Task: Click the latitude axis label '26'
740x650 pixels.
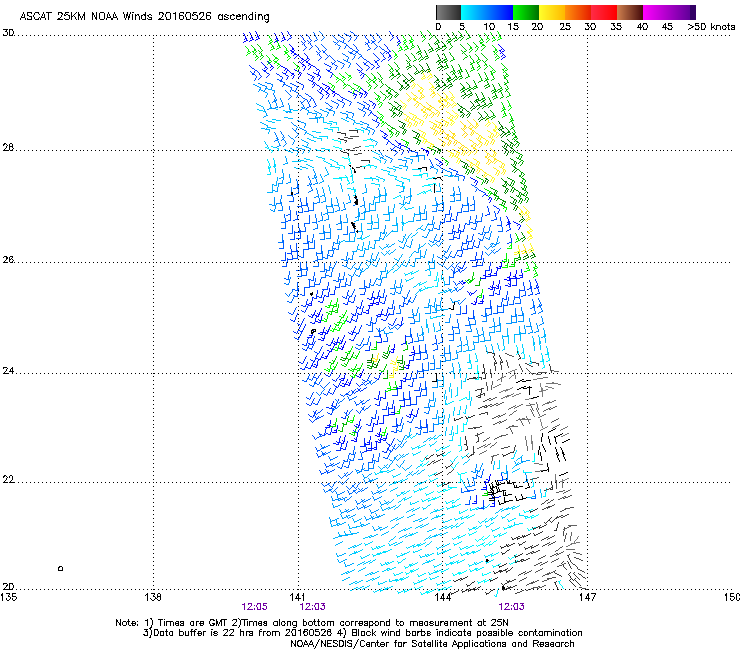Action: click(8, 260)
